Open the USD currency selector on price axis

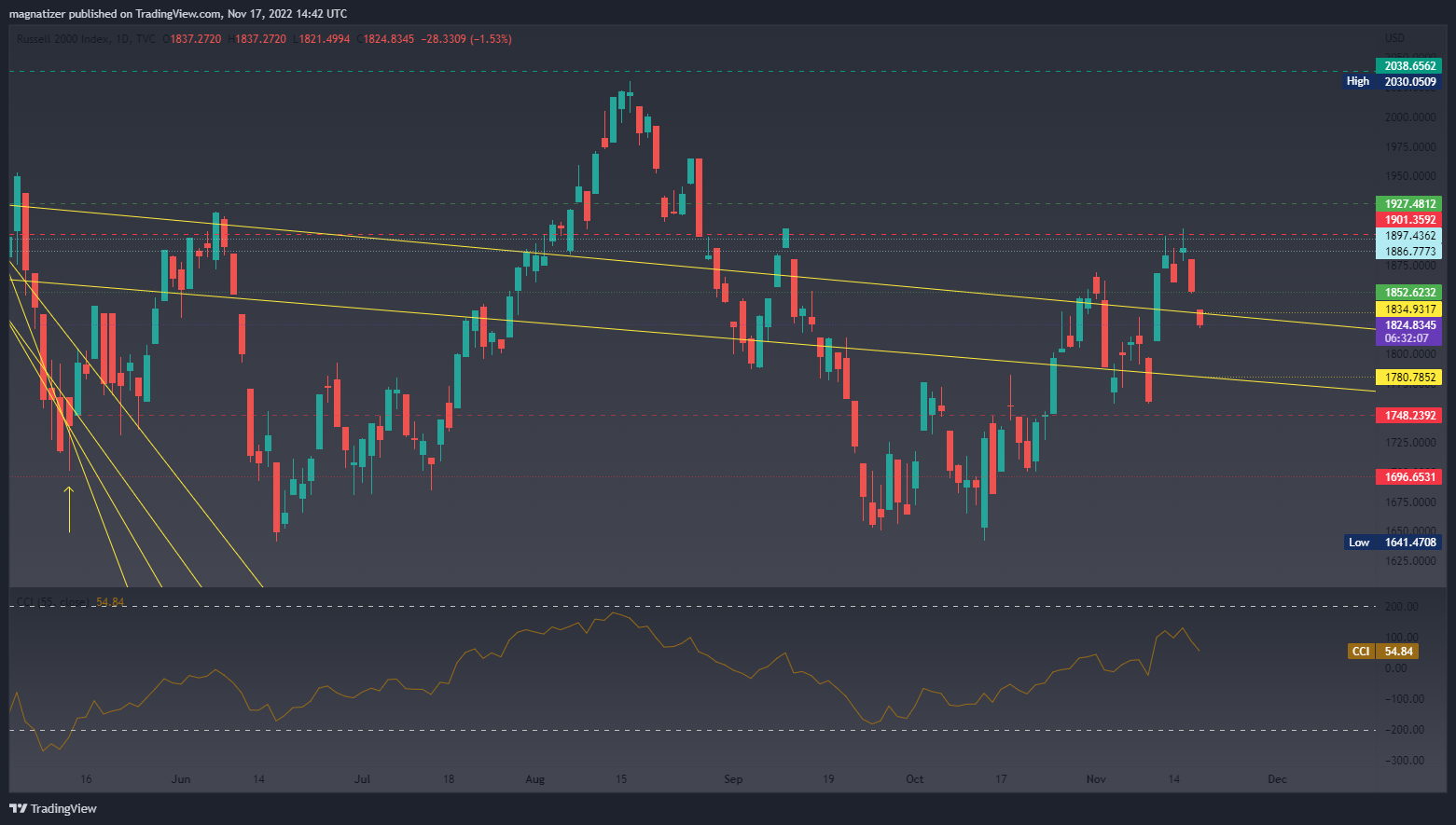pyautogui.click(x=1394, y=39)
